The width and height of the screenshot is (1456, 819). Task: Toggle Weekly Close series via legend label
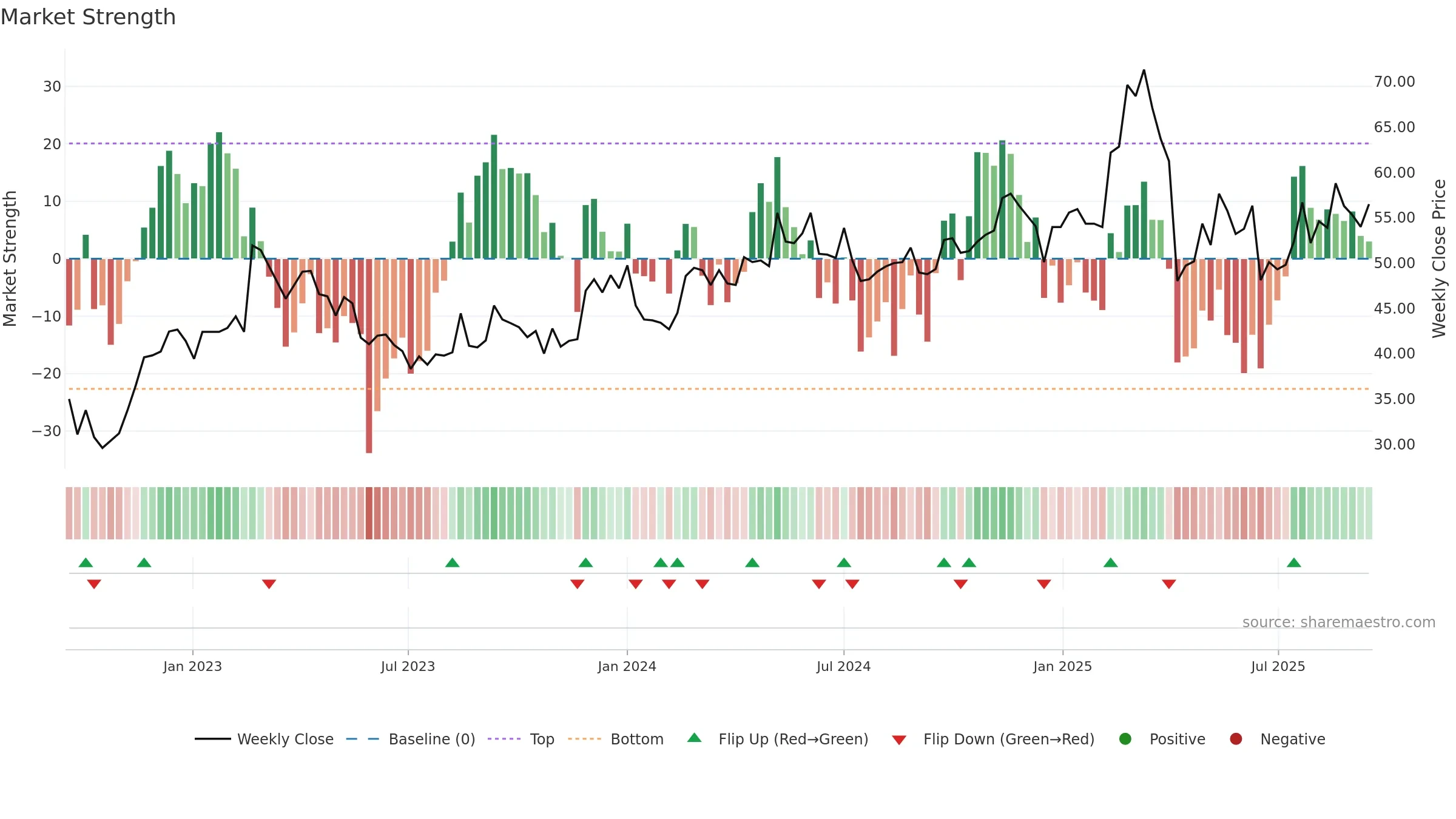(285, 739)
